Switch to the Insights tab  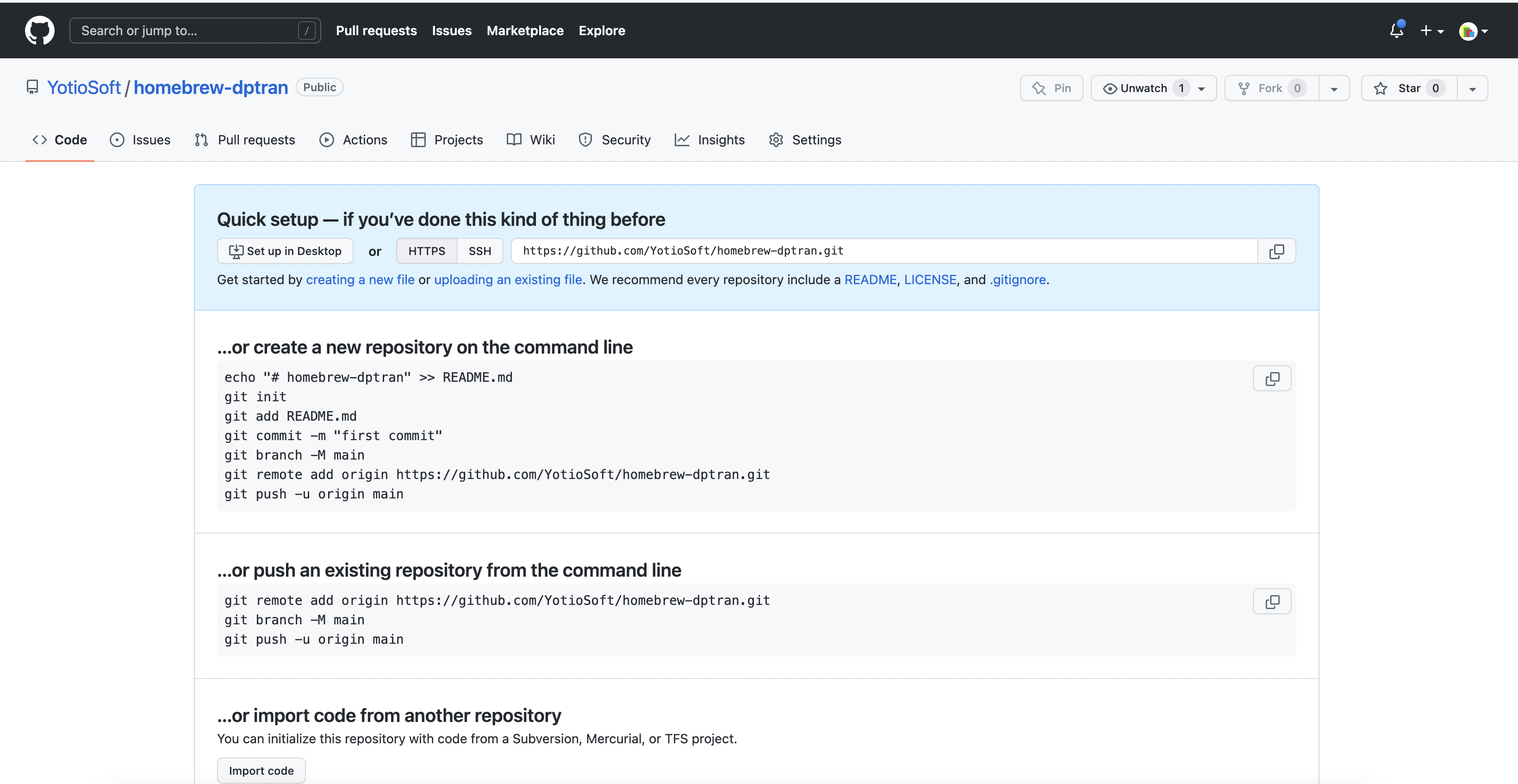(709, 140)
